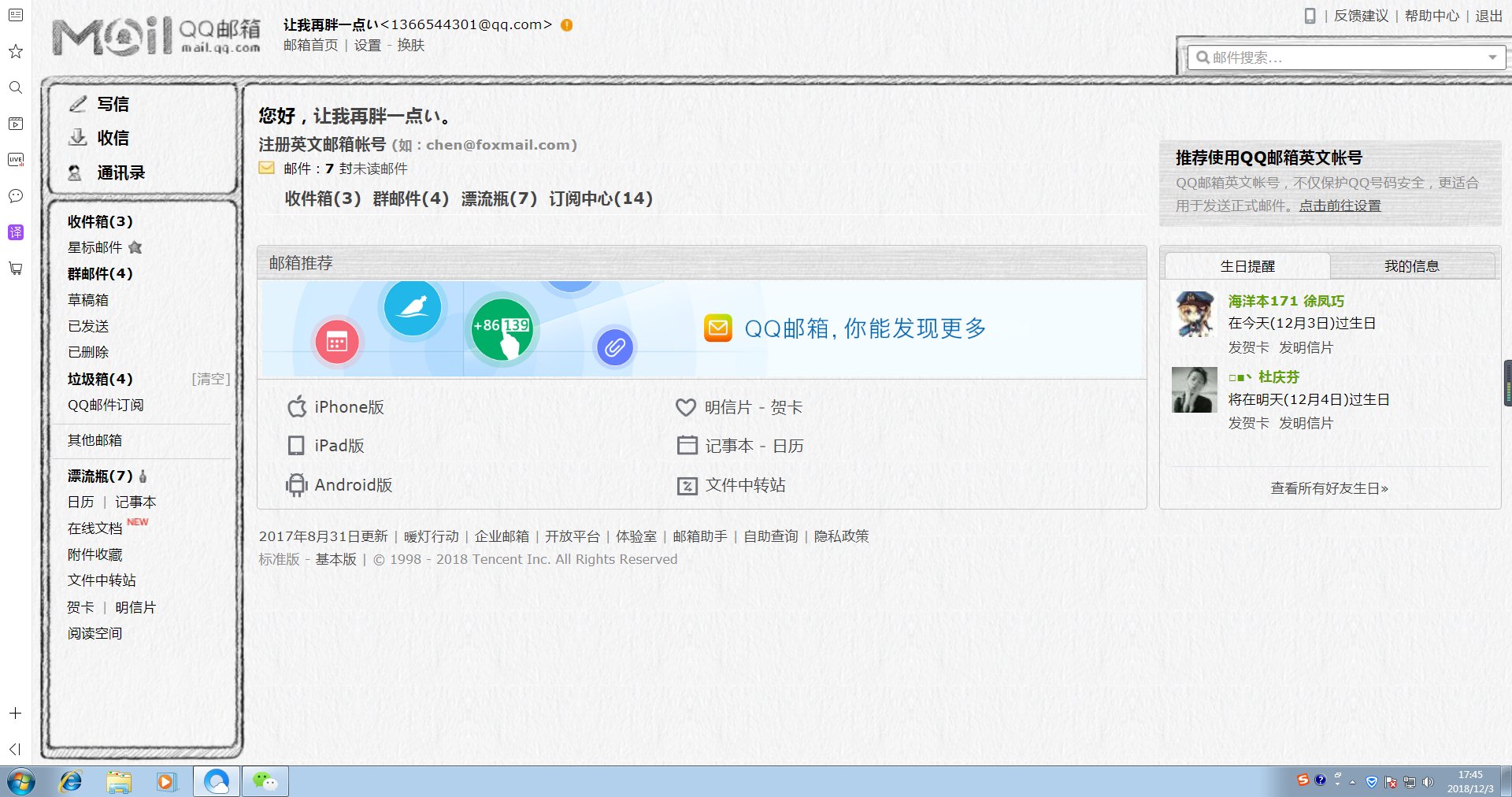The height and width of the screenshot is (797, 1512).
Task: Open the 设置 settings menu link
Action: tap(367, 45)
